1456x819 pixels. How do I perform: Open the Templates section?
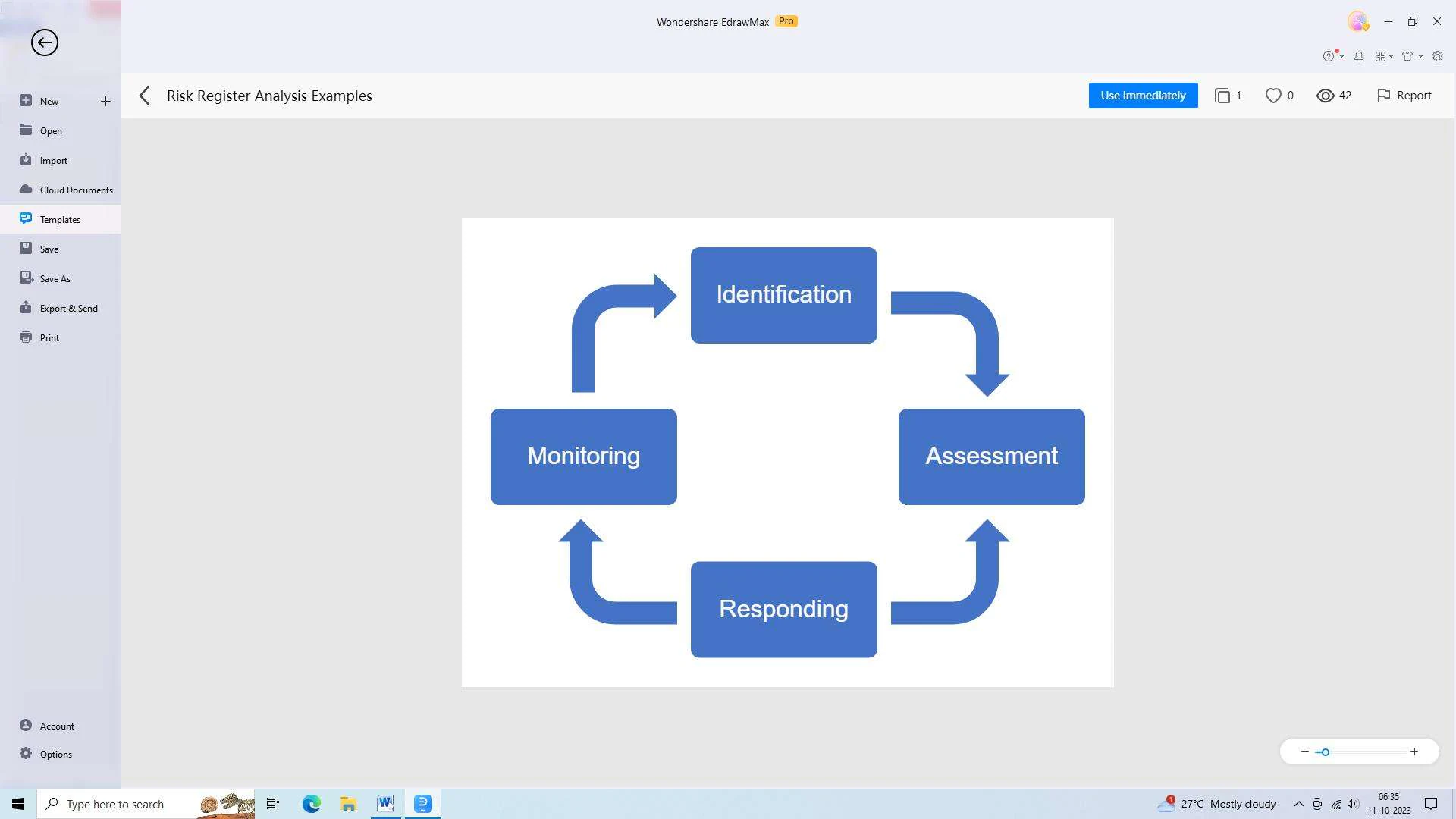[x=60, y=219]
